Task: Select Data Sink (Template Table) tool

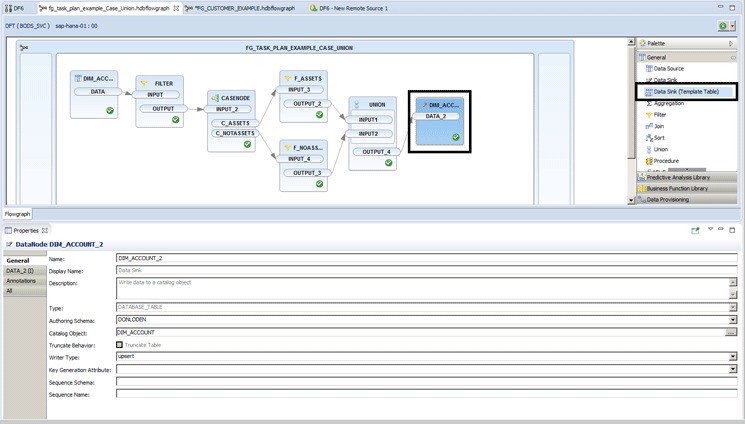Action: 693,91
